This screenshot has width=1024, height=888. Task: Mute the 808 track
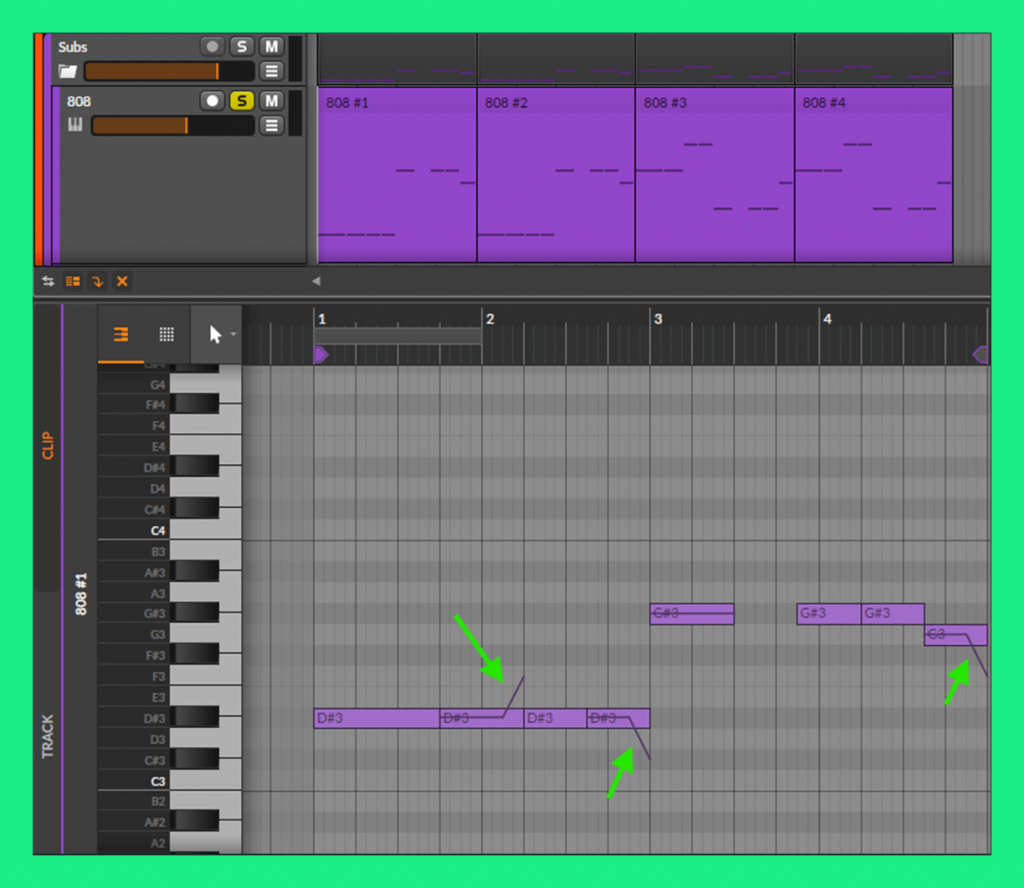pyautogui.click(x=271, y=100)
